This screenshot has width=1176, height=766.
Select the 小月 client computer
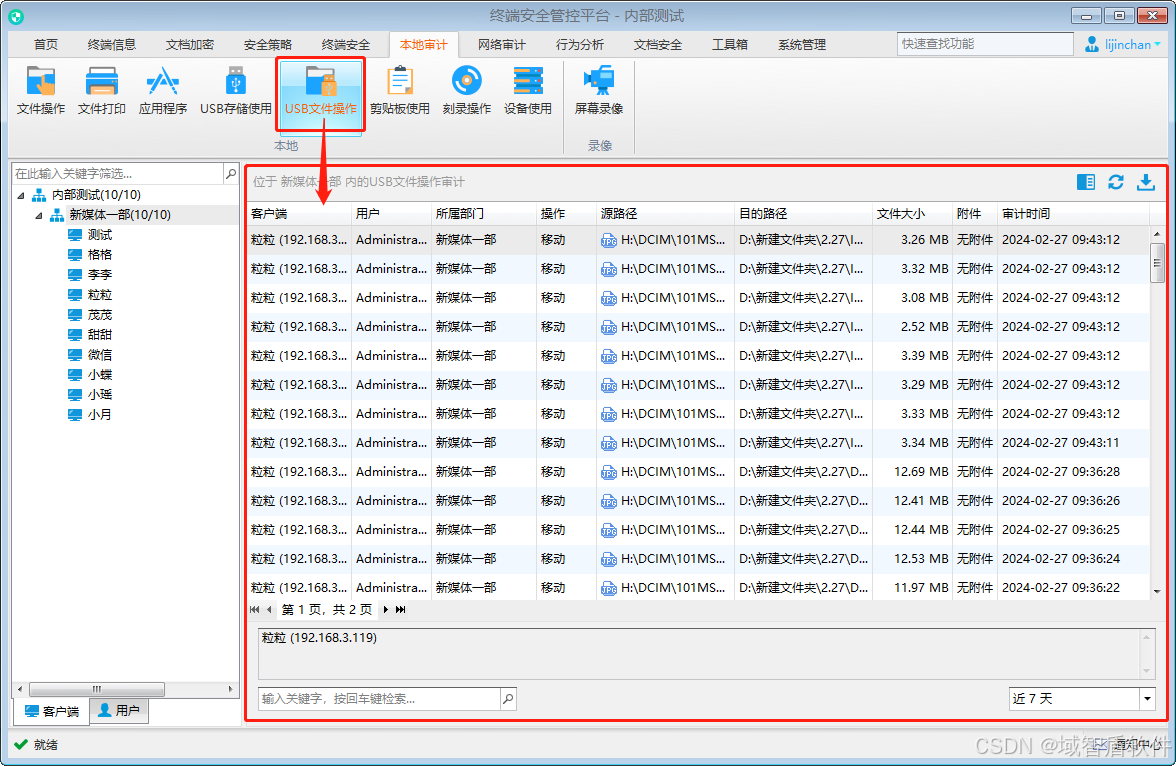click(x=90, y=414)
